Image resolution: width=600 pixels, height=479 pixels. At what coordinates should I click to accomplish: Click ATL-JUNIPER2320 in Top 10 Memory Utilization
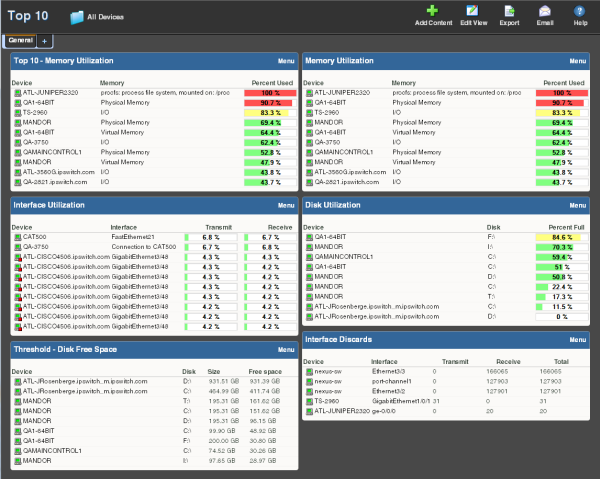point(50,93)
